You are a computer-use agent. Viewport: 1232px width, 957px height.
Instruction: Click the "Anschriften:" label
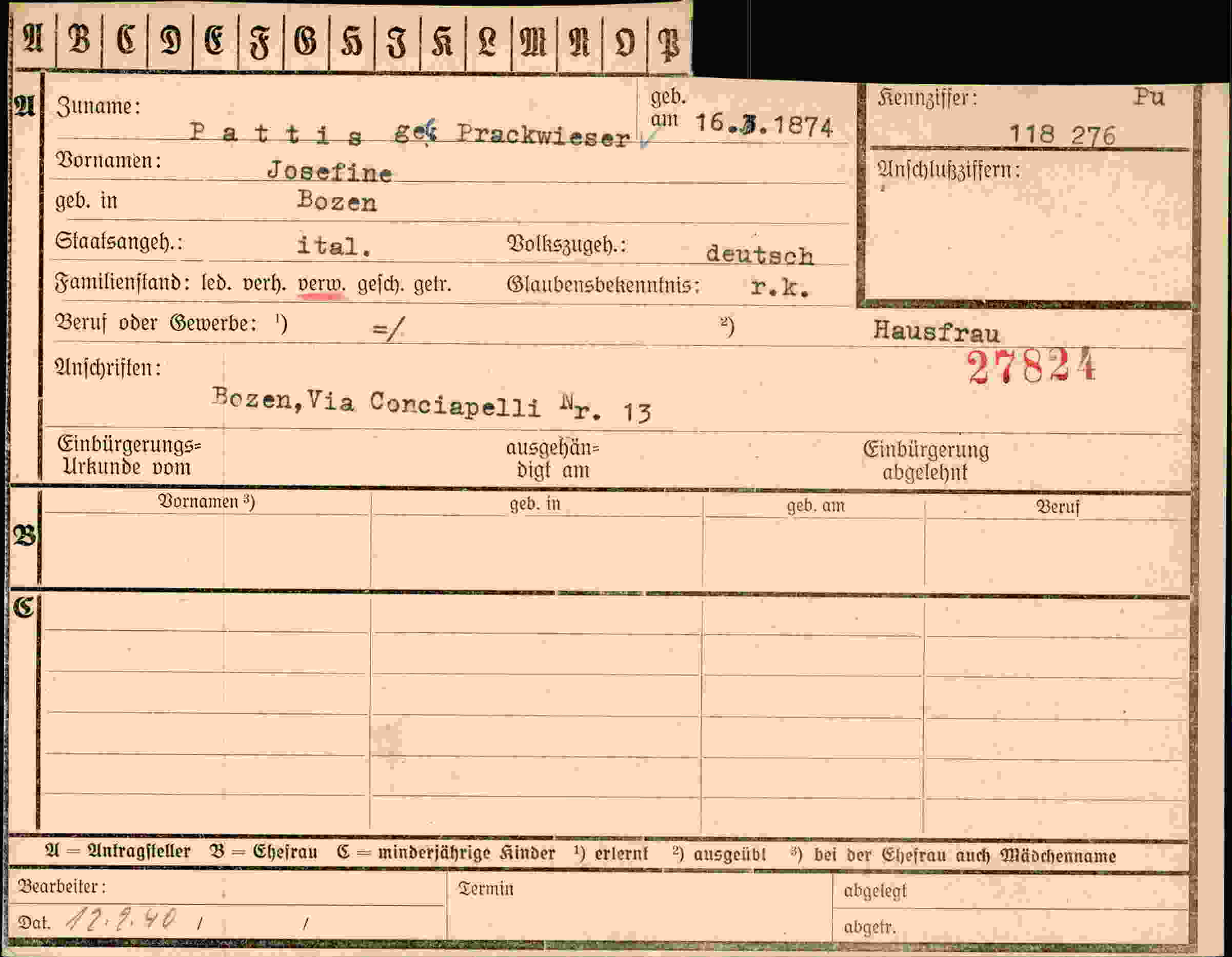pos(108,368)
